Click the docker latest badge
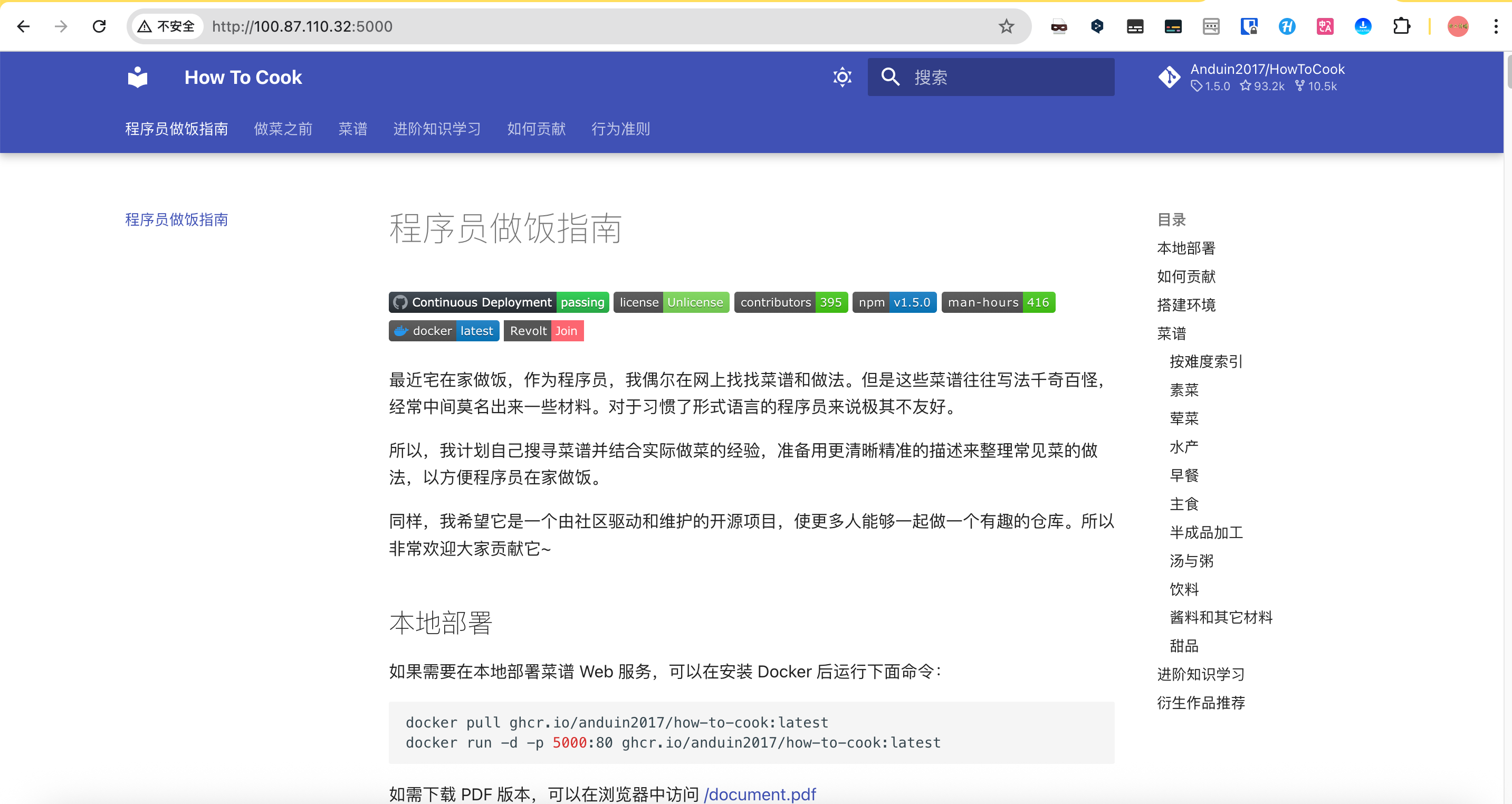 pyautogui.click(x=444, y=331)
